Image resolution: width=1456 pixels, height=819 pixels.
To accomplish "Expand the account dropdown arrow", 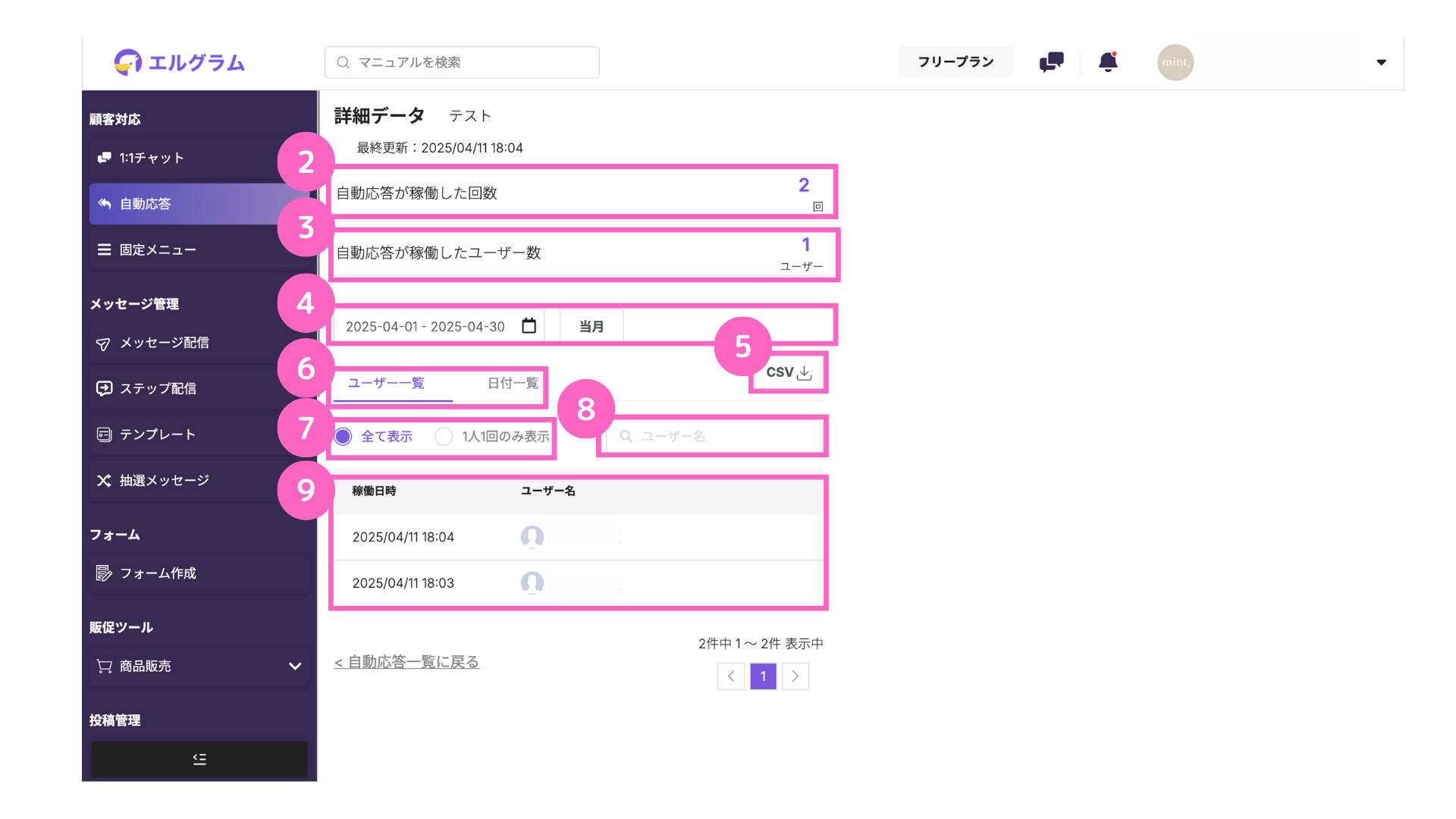I will (1381, 62).
